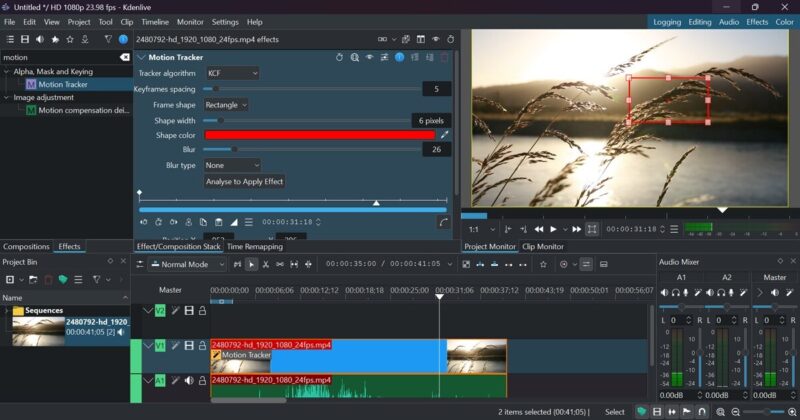800x420 pixels.
Task: Lock the V2 track
Action: (203, 310)
